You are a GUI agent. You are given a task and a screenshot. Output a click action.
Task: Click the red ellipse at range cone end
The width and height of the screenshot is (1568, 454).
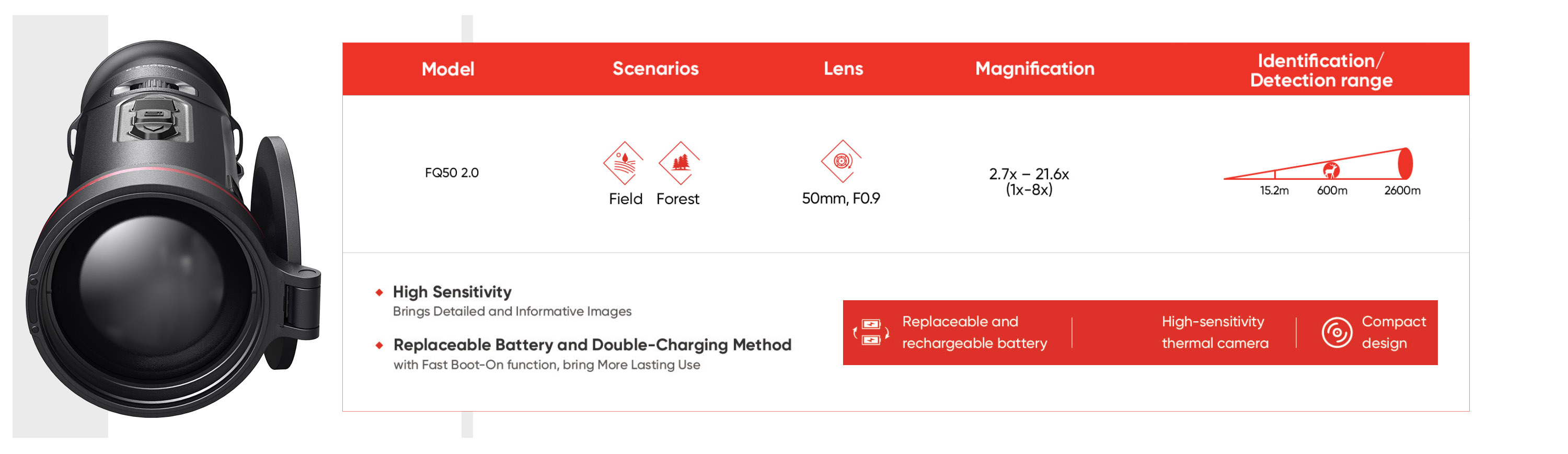pos(1405,163)
